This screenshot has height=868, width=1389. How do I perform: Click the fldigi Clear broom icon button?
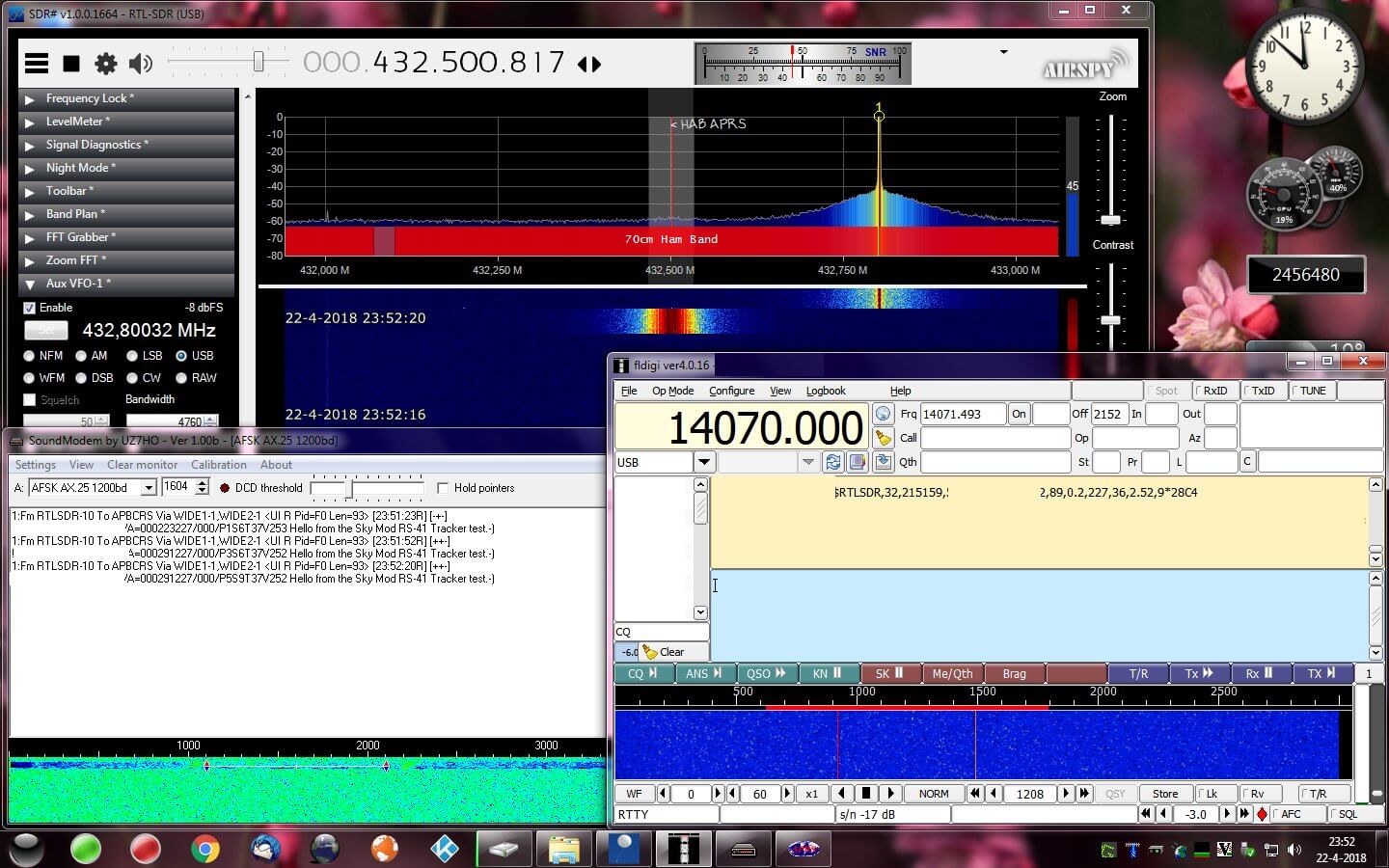click(x=664, y=652)
